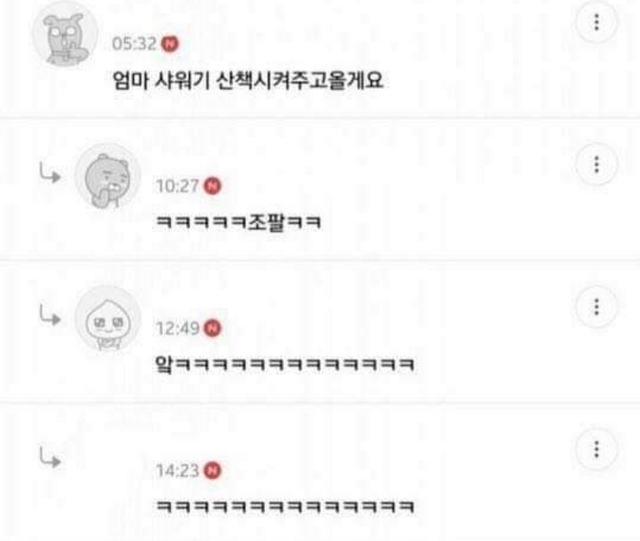Select the reply text starting with 앜
This screenshot has width=640, height=541.
click(285, 364)
